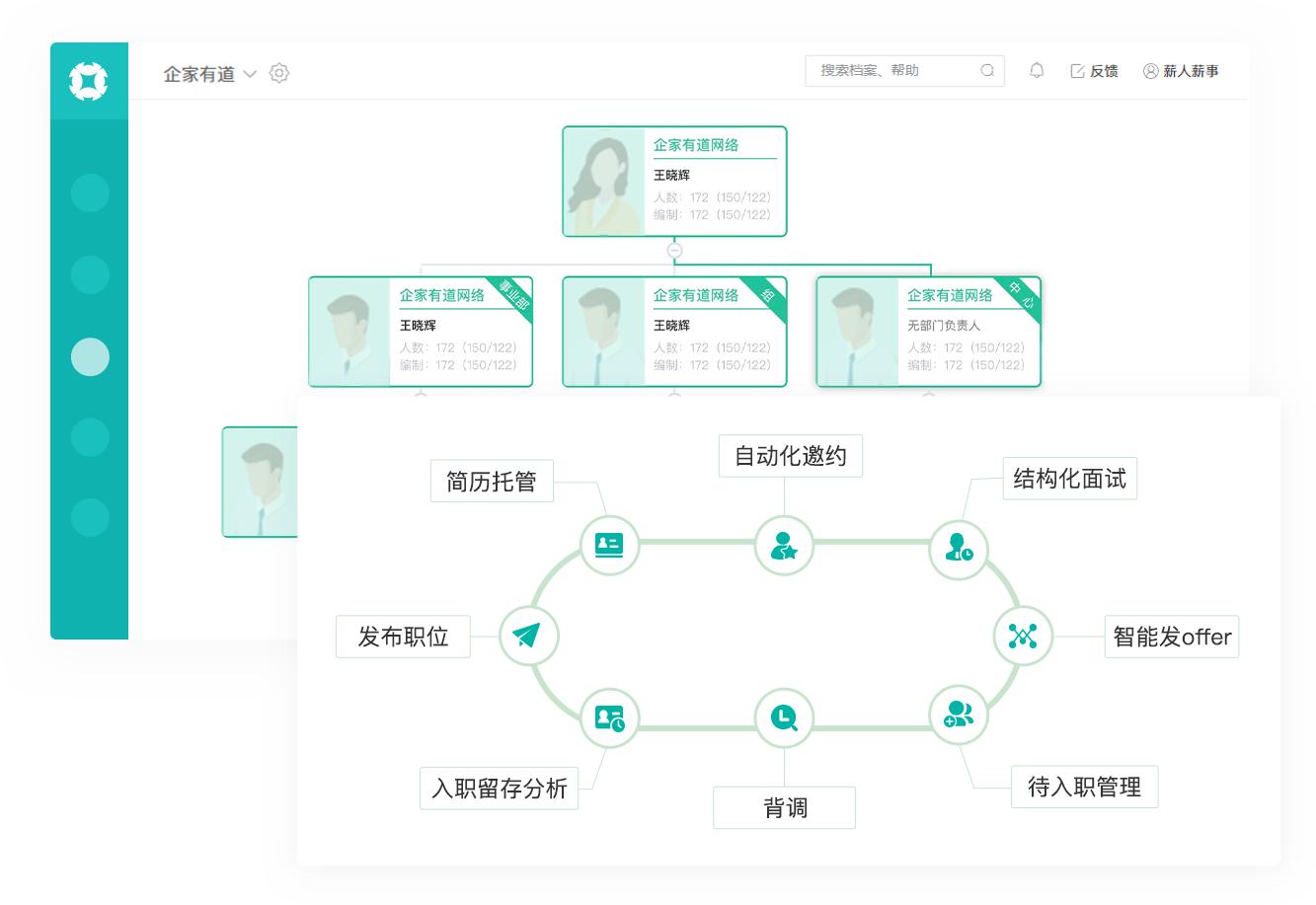Select the 简历托管 resume hosting icon
Viewport: 1316px width, 905px height.
point(609,544)
